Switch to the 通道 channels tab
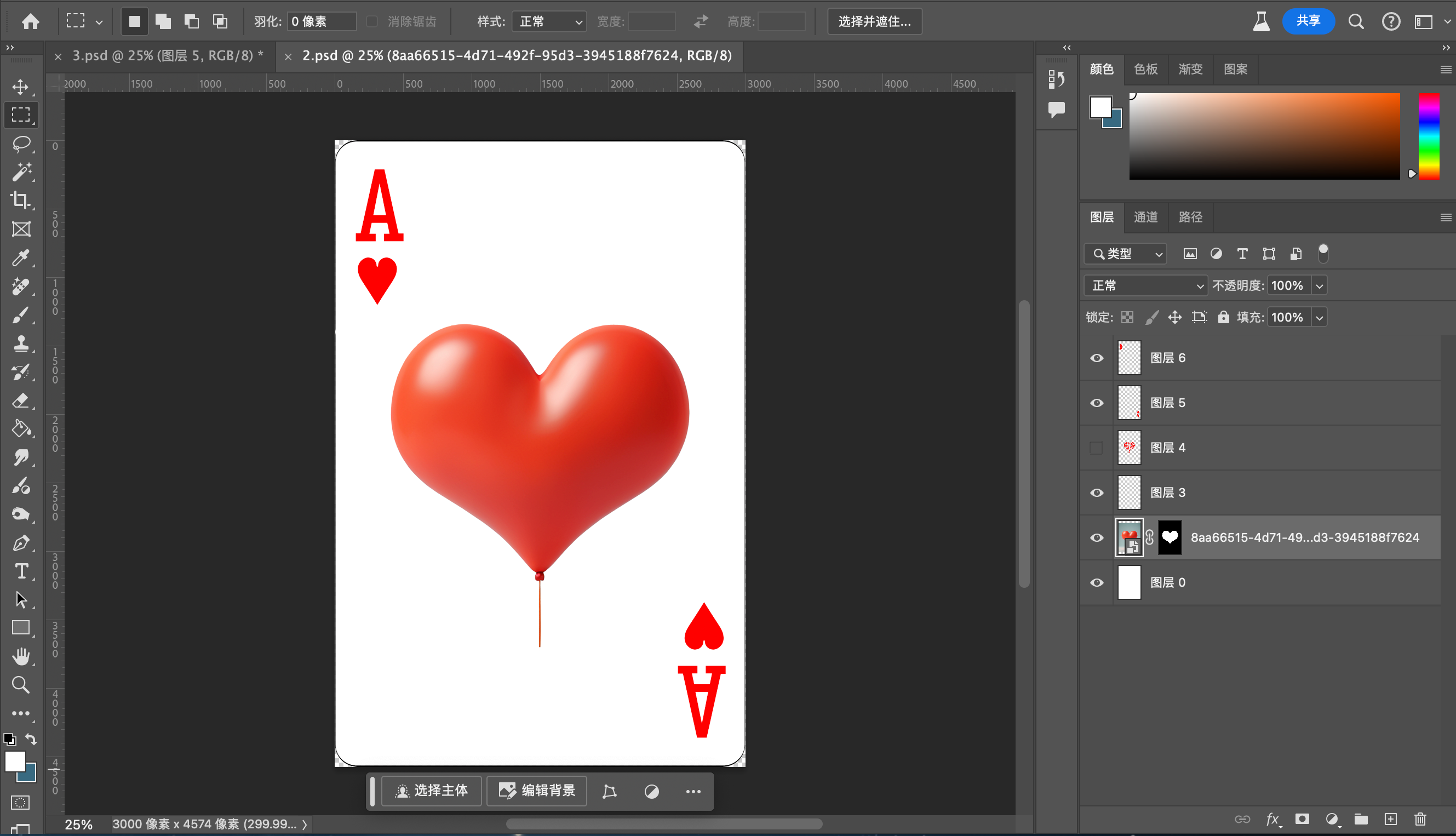The image size is (1456, 836). 1145,217
